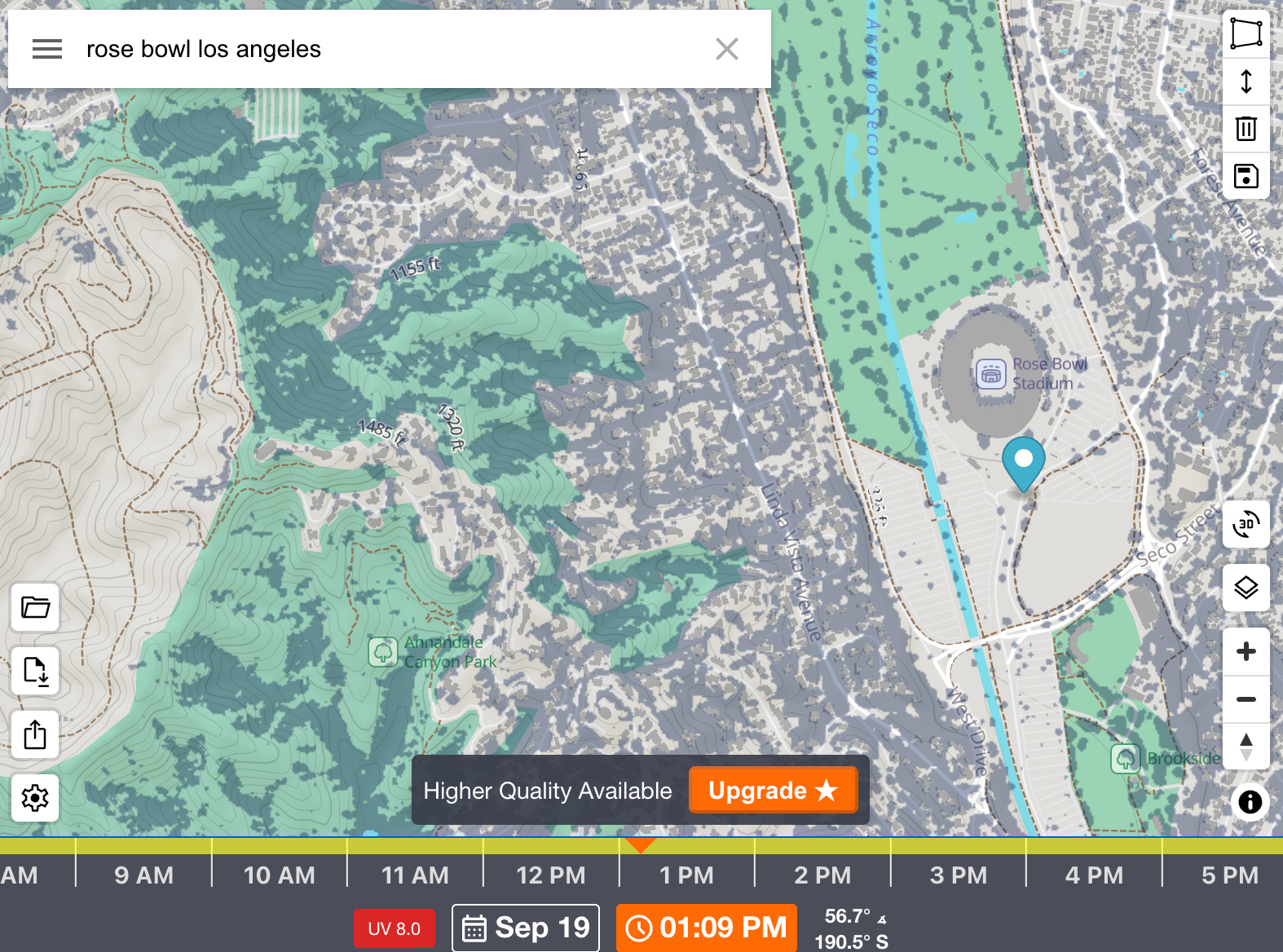Reset map orientation with compass arrow
The image size is (1283, 952).
coord(1246,746)
